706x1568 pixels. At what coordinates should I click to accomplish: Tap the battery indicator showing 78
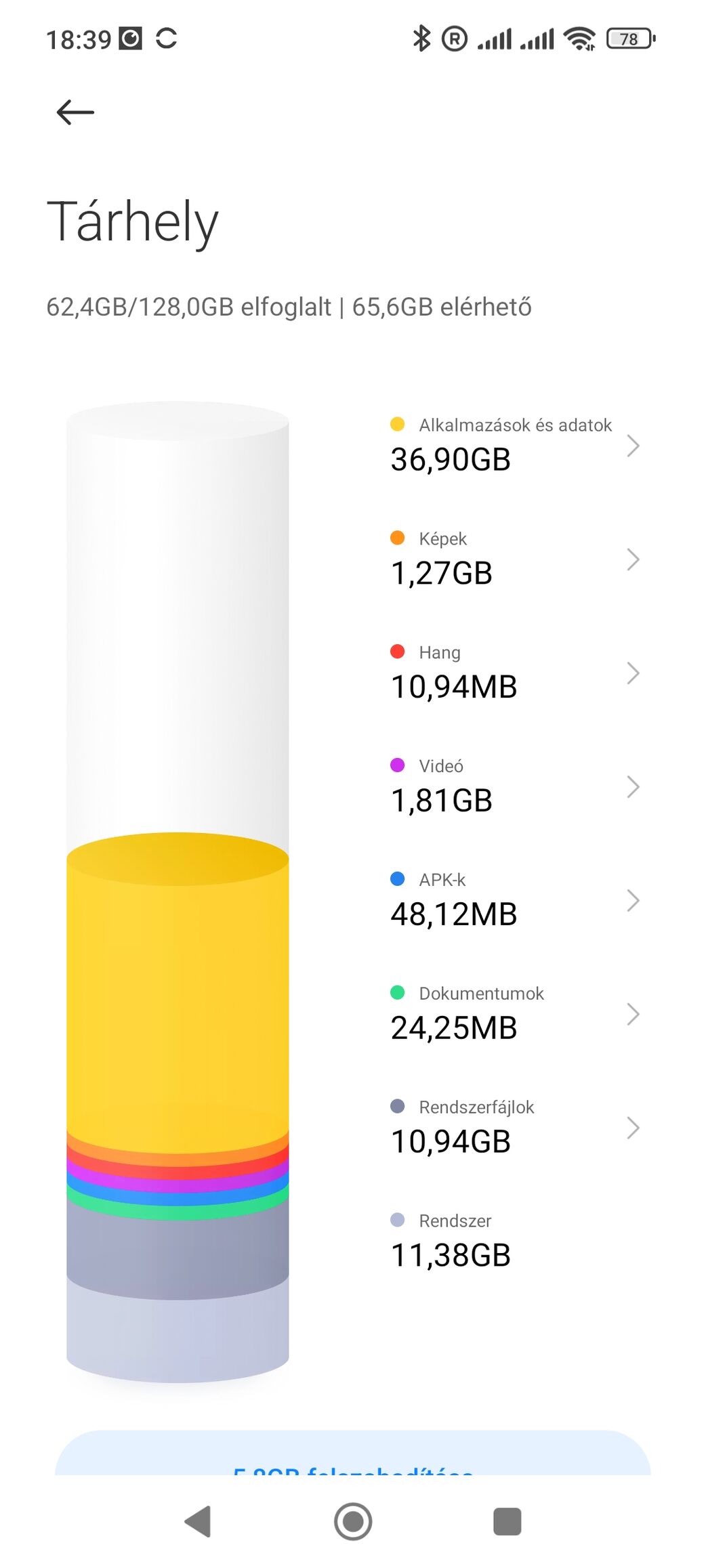[631, 39]
